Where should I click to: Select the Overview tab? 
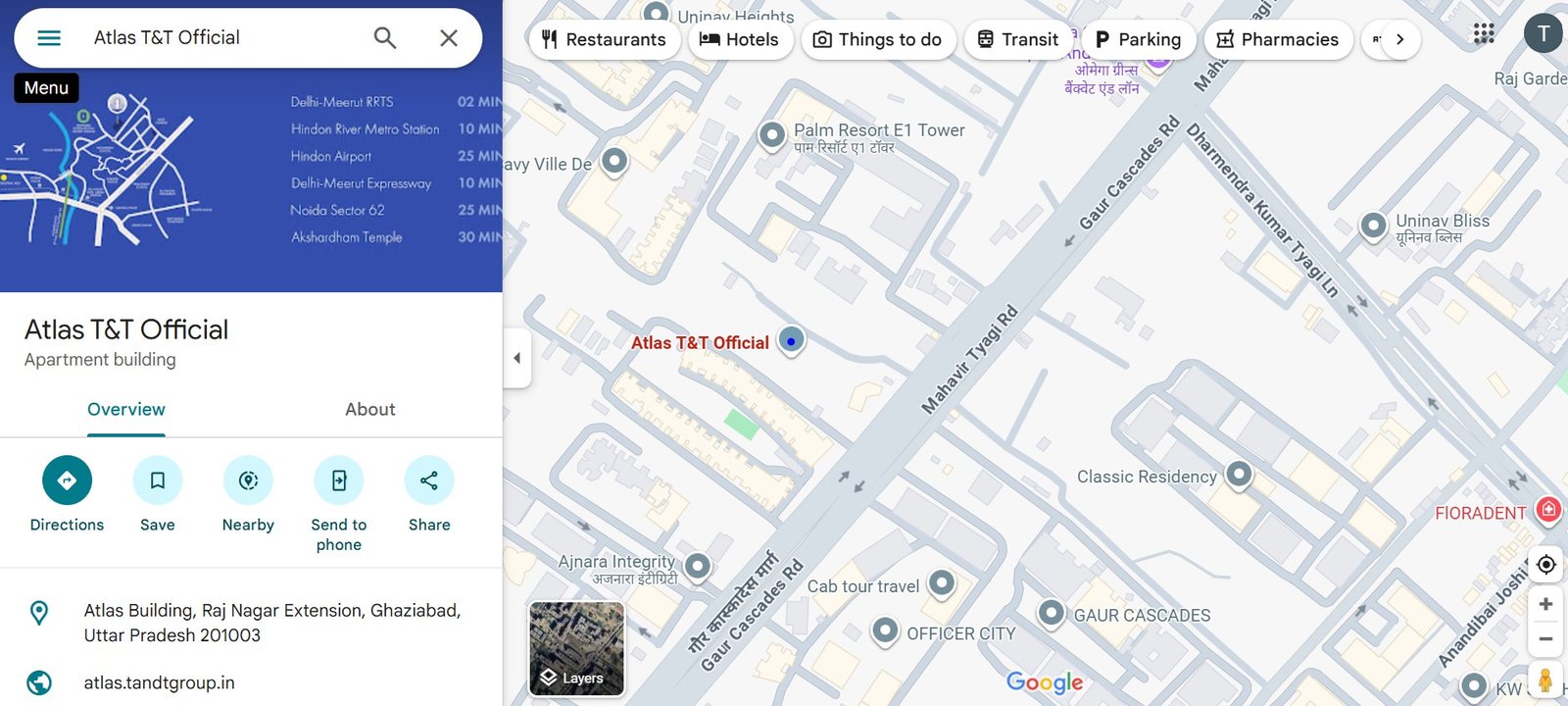coord(126,410)
